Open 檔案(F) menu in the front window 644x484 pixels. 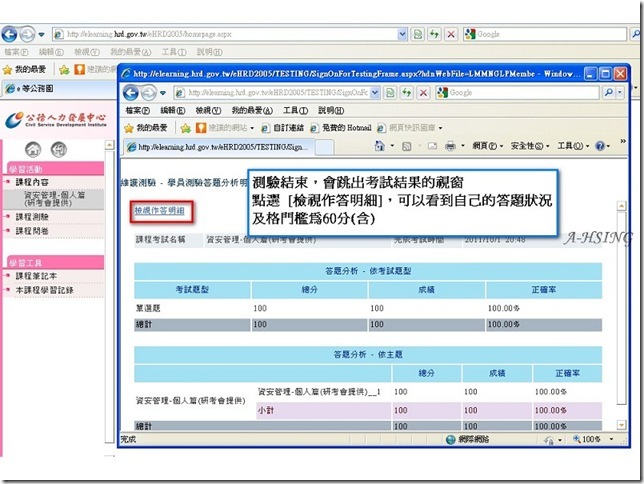coord(137,111)
